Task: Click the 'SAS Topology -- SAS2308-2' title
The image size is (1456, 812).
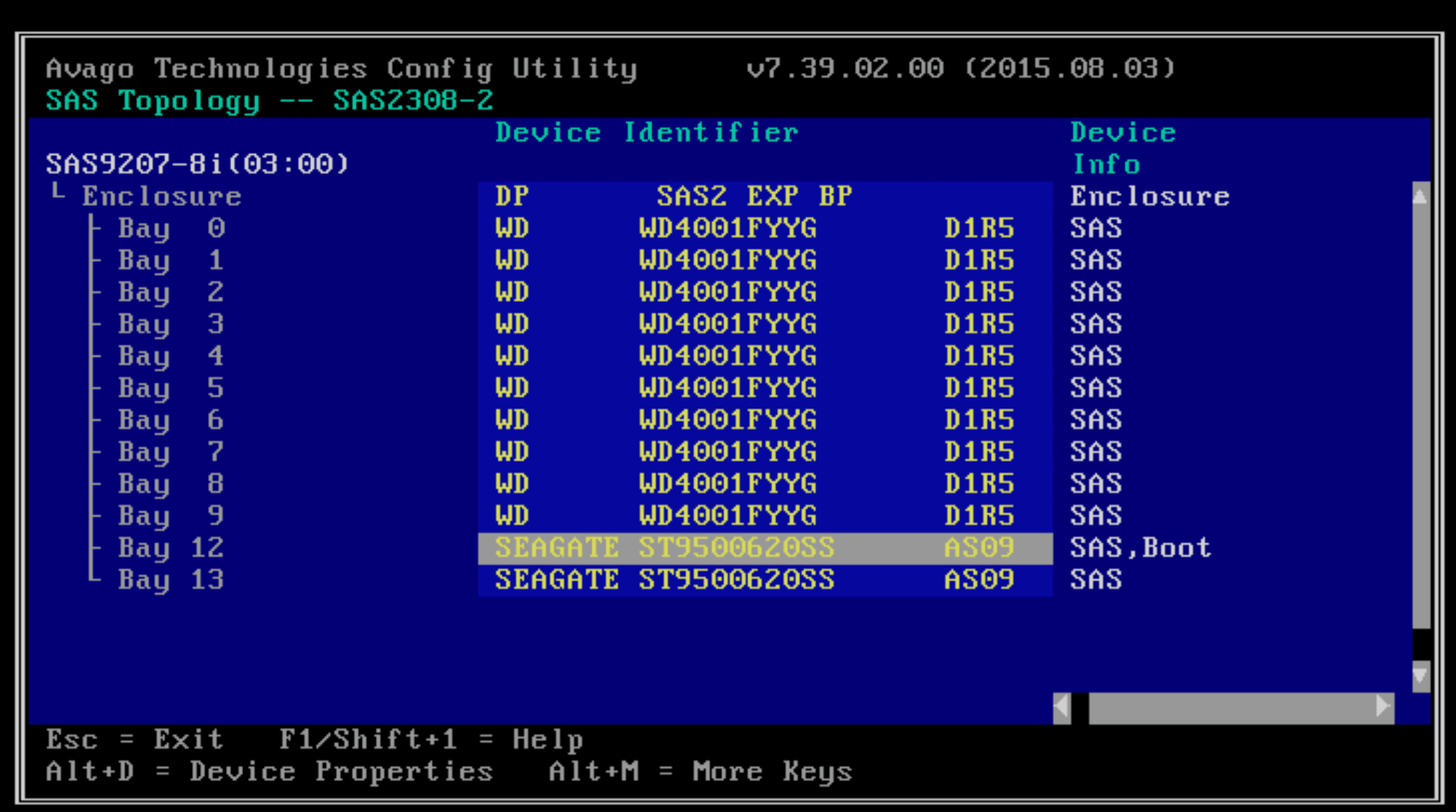Action: [x=270, y=100]
